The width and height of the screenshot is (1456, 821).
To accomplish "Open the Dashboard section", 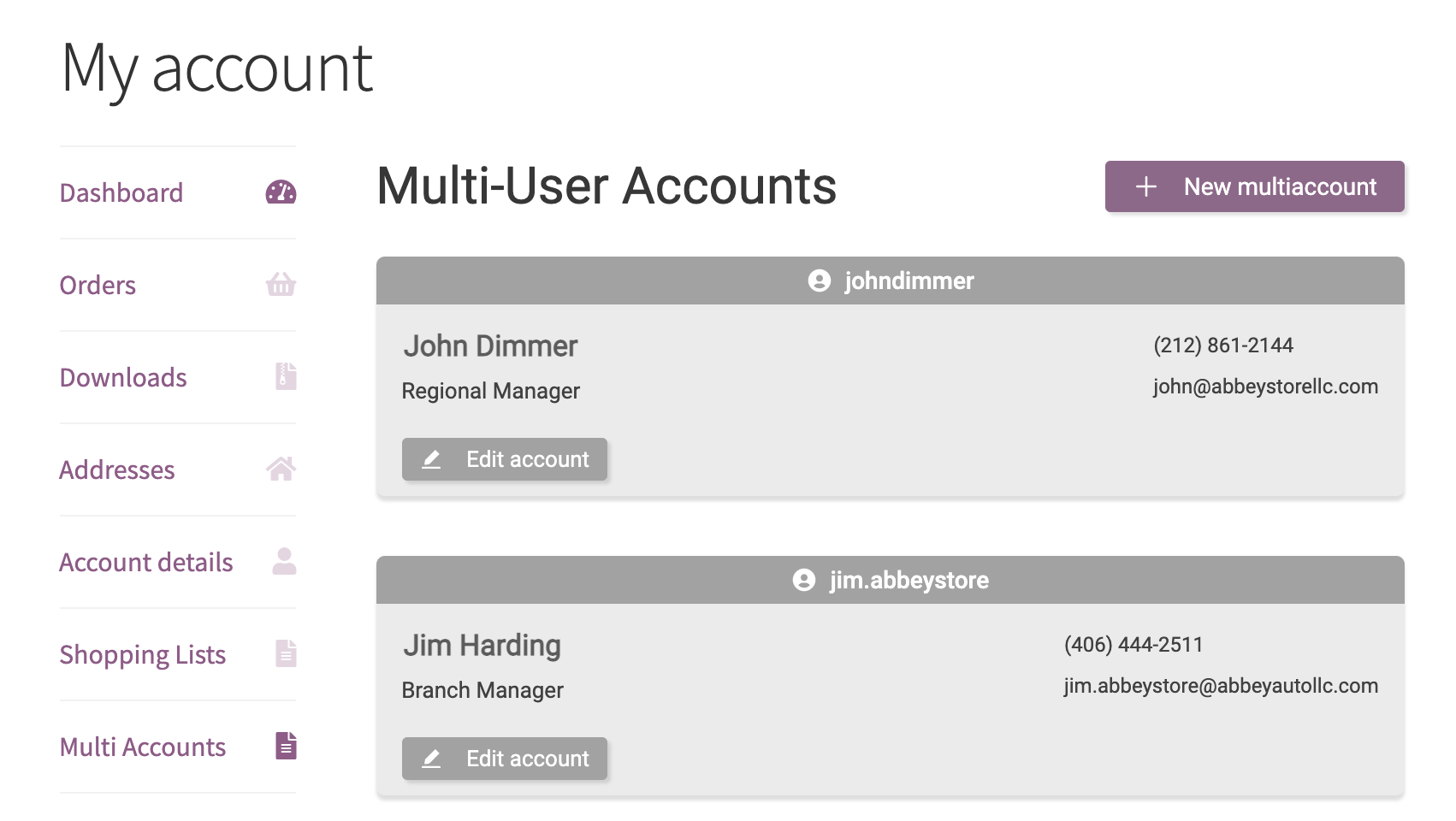I will click(121, 192).
